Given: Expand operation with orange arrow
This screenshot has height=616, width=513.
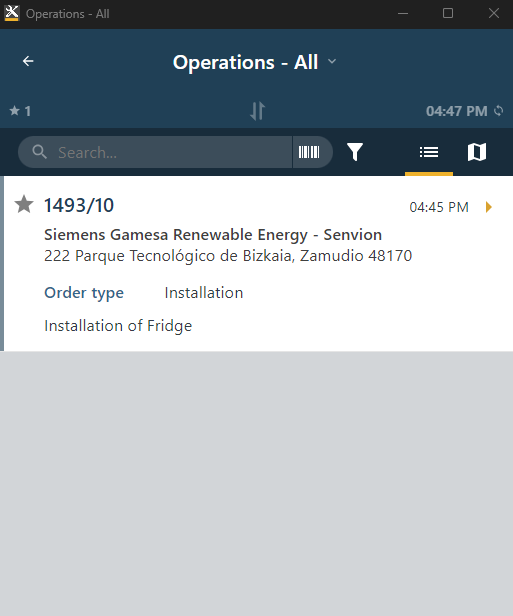Looking at the screenshot, I should click(x=489, y=207).
